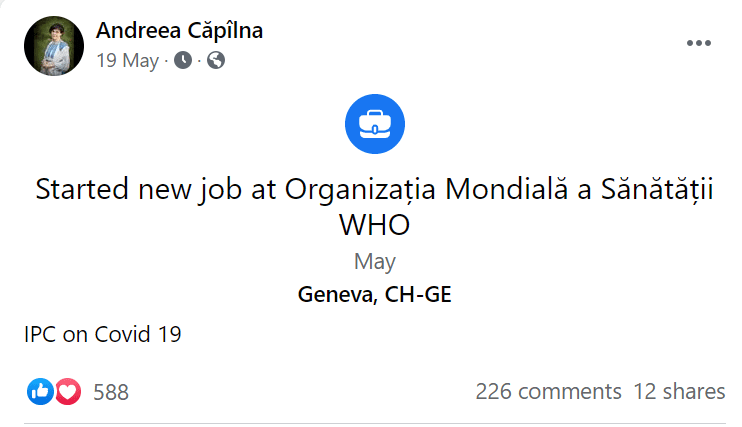Open the three-dot post options menu
This screenshot has width=742, height=427.
point(697,44)
